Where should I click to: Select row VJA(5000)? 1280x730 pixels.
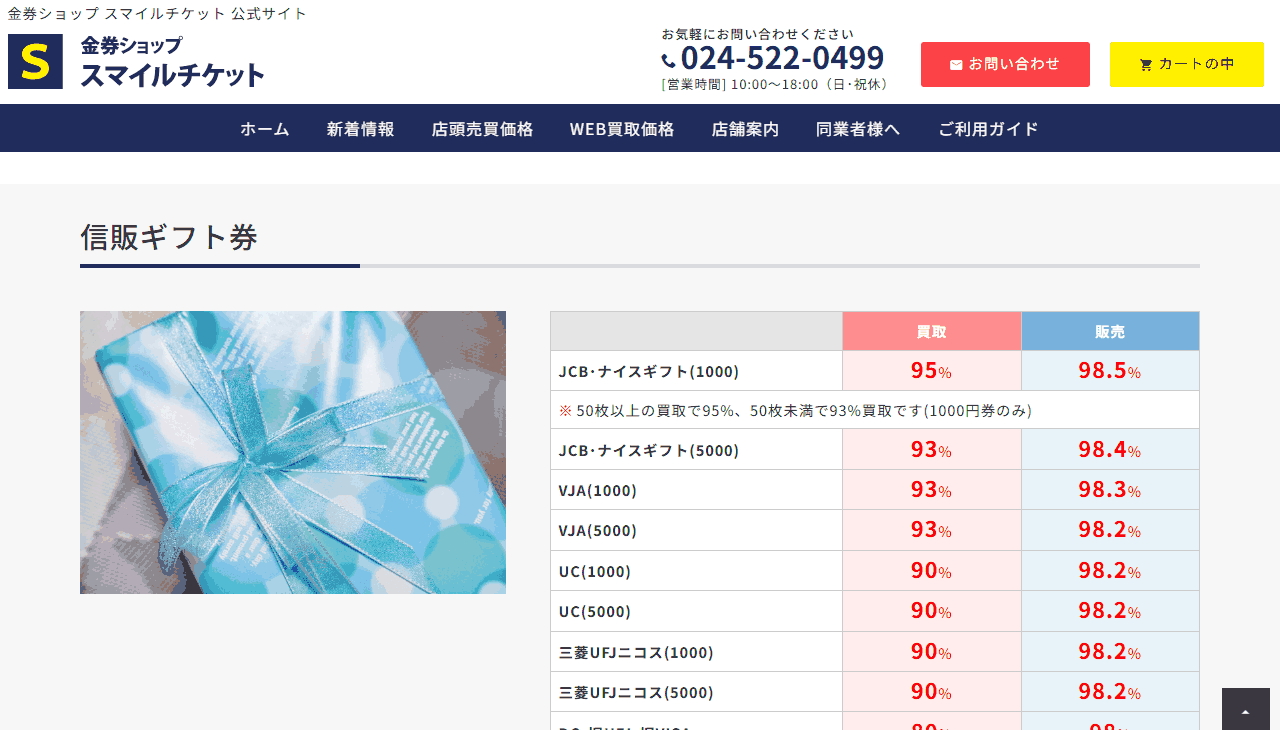pos(875,530)
